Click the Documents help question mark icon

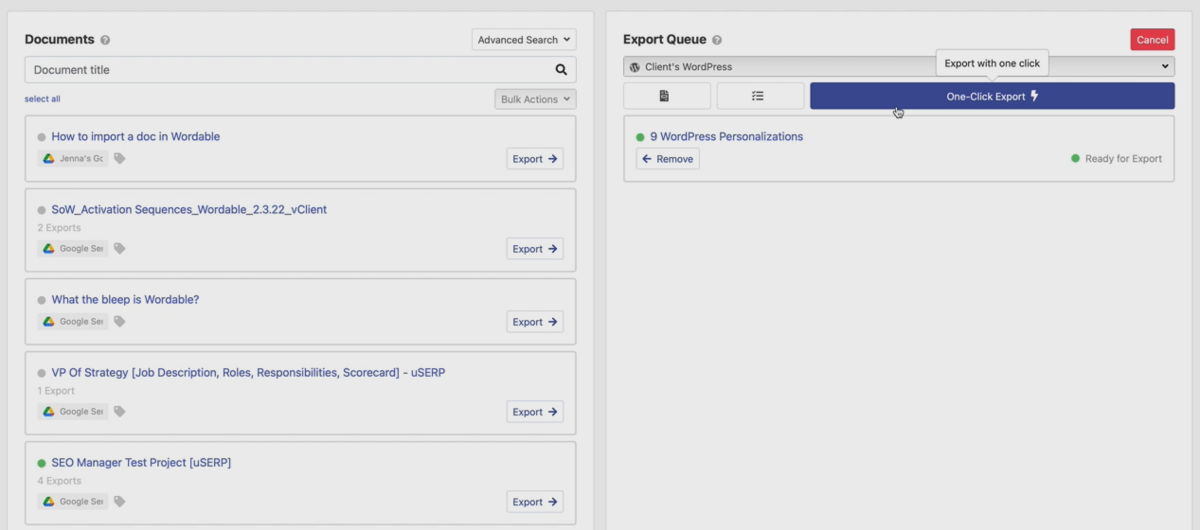[105, 40]
